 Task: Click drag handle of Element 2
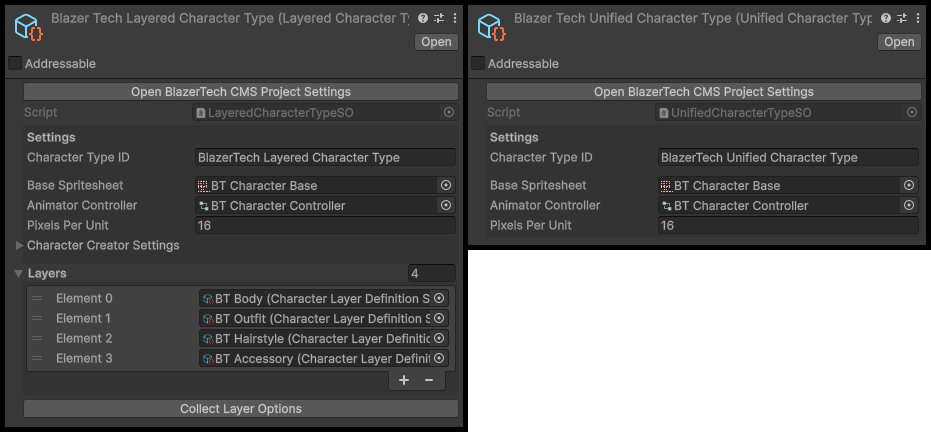tap(37, 338)
